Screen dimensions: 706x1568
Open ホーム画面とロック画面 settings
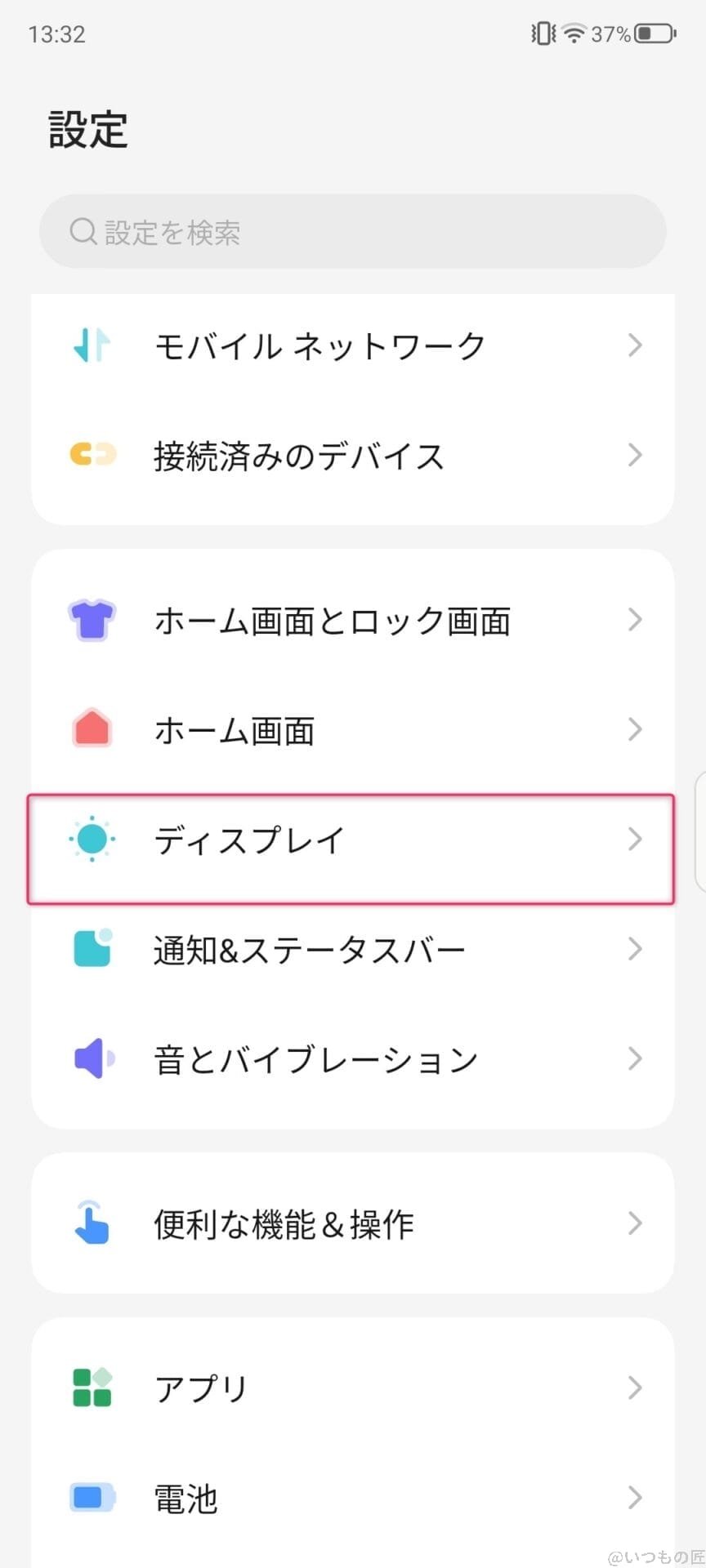(332, 621)
